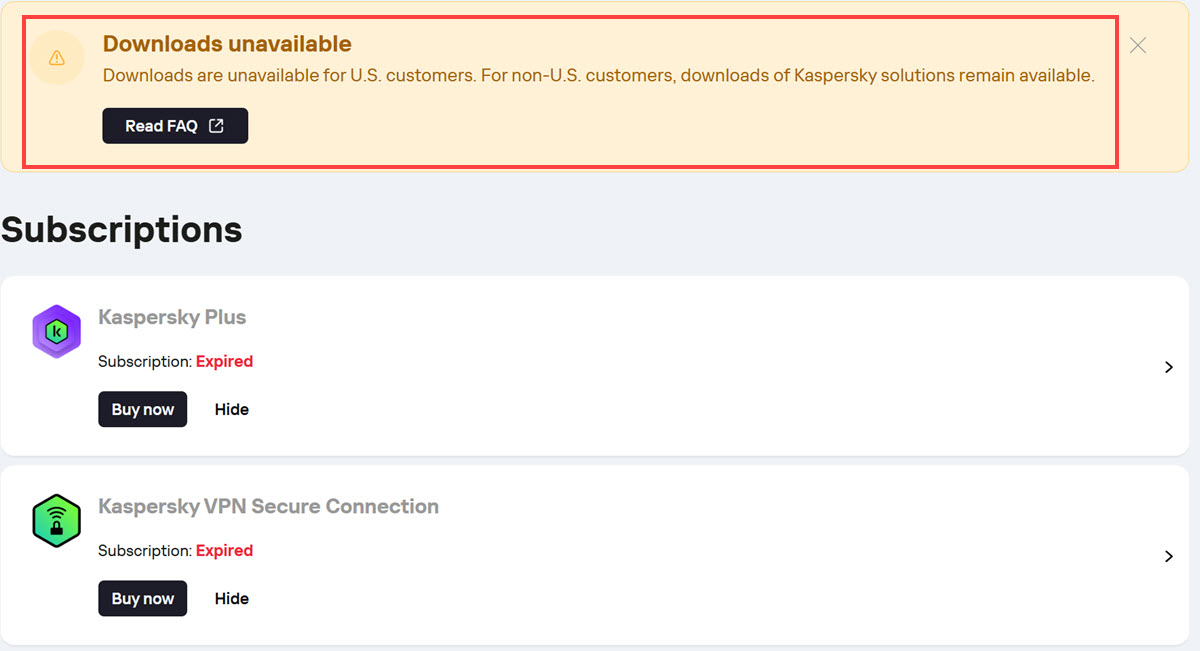Click the U.S. customers downloads message text
The height and width of the screenshot is (651, 1200).
599,76
